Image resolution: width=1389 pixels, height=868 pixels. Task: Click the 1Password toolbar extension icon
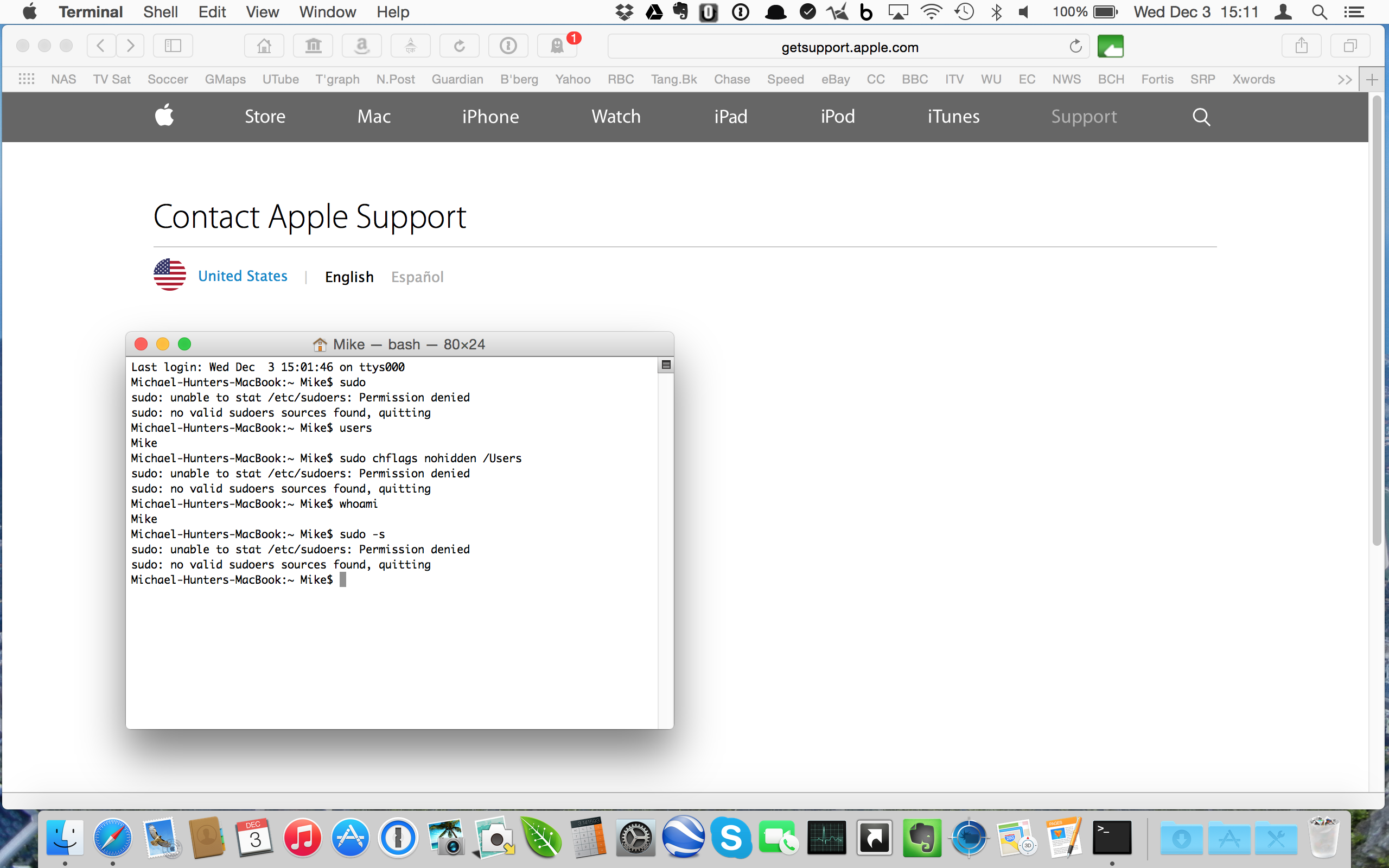(x=508, y=46)
